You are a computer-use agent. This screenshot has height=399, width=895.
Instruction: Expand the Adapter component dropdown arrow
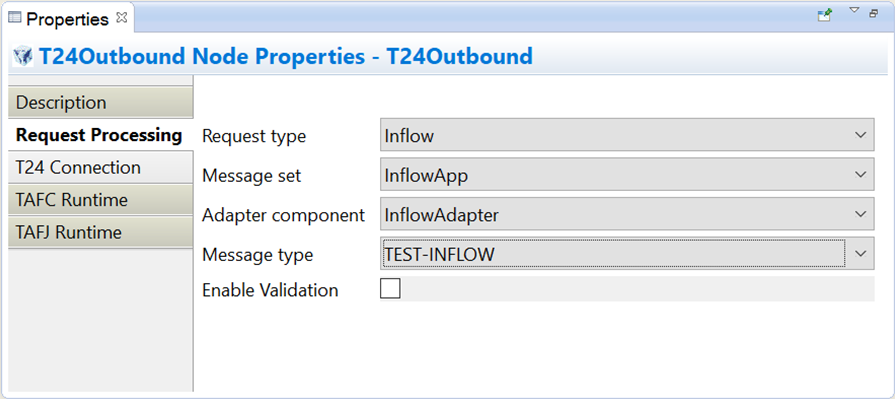[x=860, y=214]
